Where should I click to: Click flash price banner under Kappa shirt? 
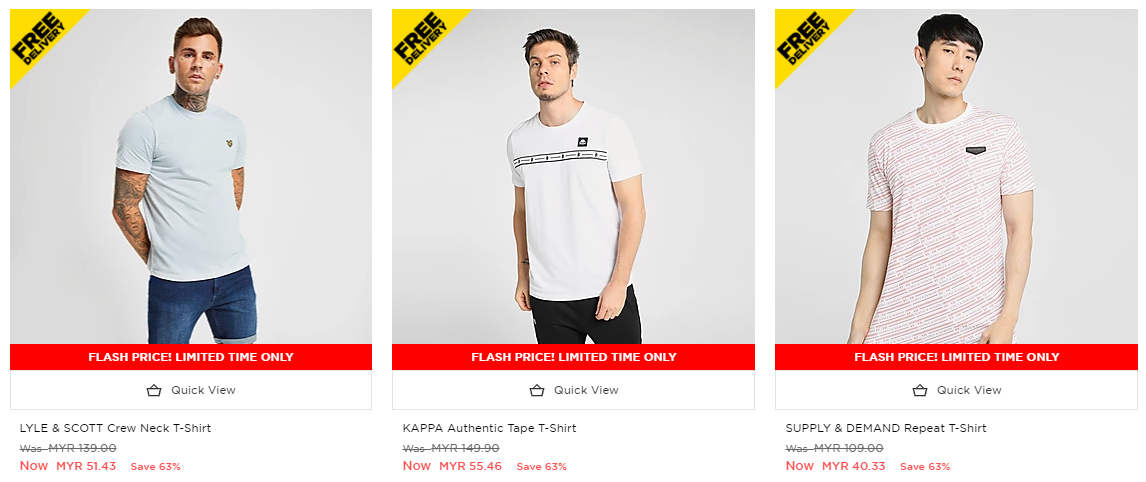coord(573,357)
